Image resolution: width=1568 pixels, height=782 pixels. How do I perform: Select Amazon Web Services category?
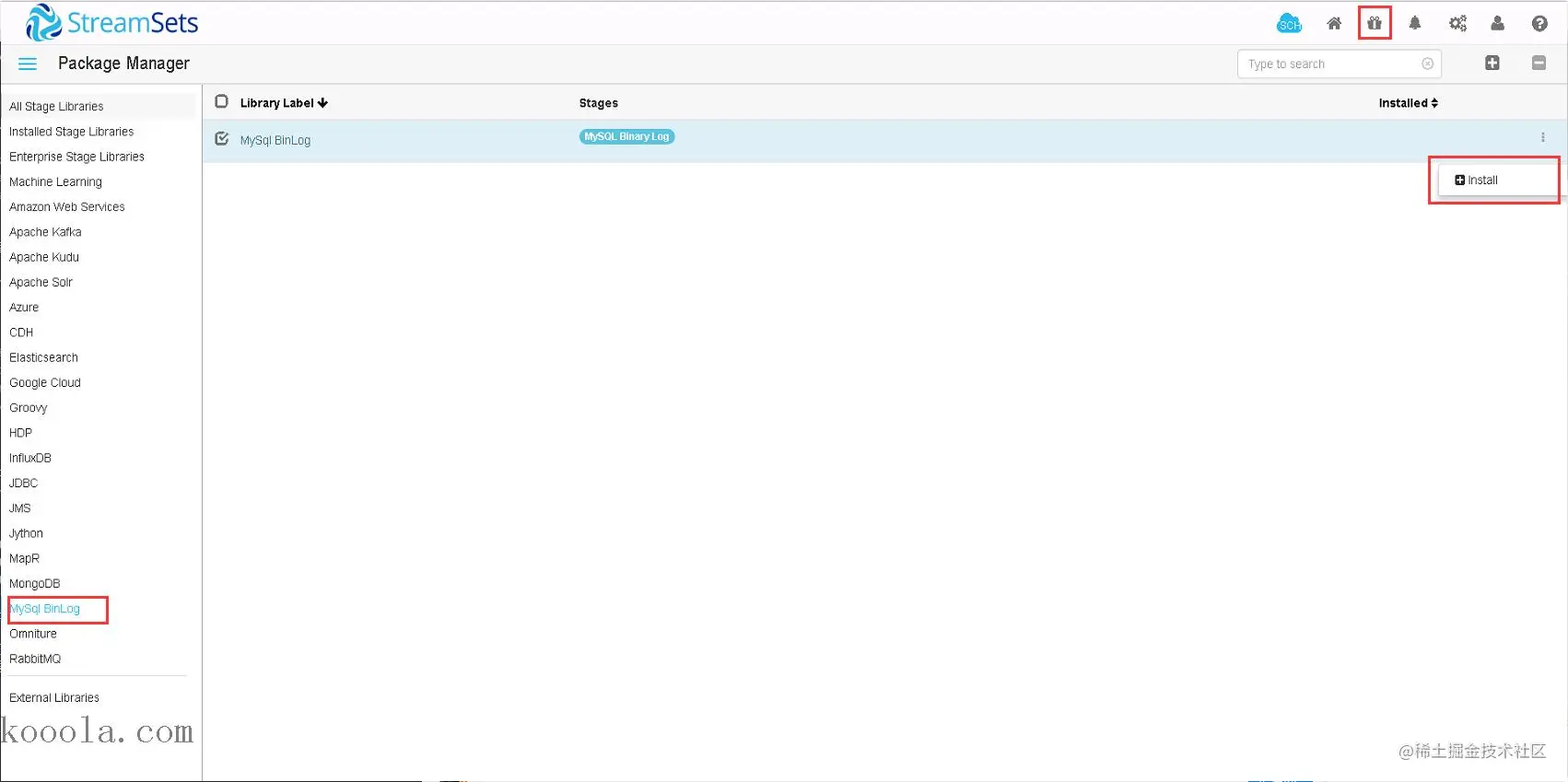point(66,207)
